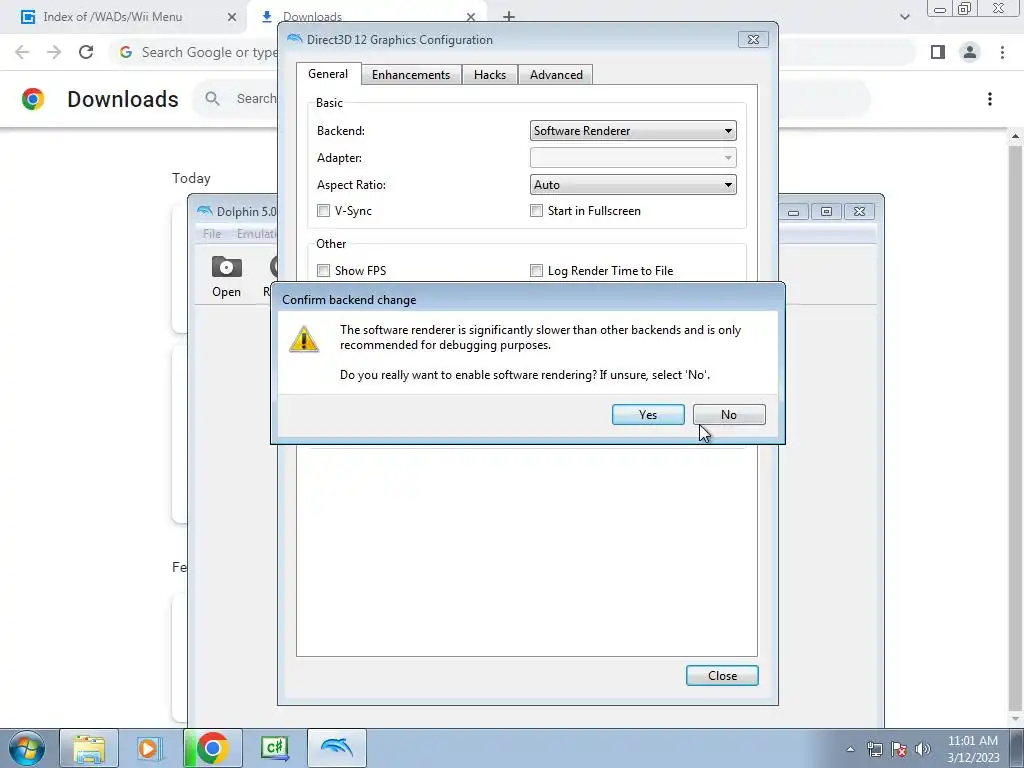The height and width of the screenshot is (768, 1024).
Task: Switch to the Enhancements tab
Action: [x=411, y=74]
